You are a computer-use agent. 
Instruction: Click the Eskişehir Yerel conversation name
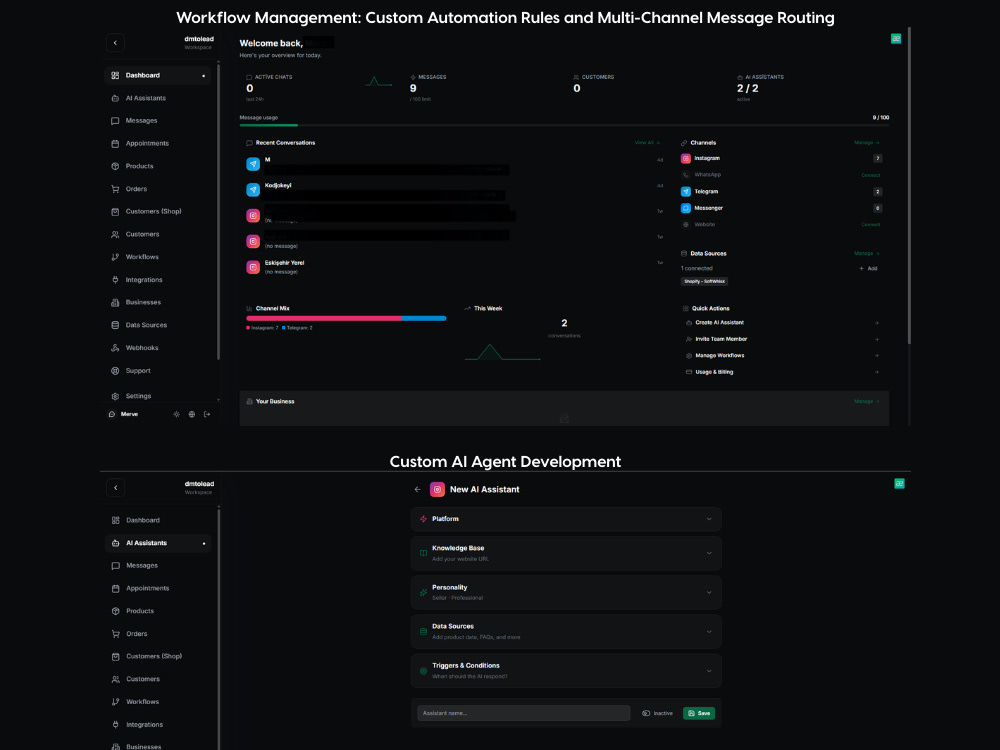(x=284, y=263)
